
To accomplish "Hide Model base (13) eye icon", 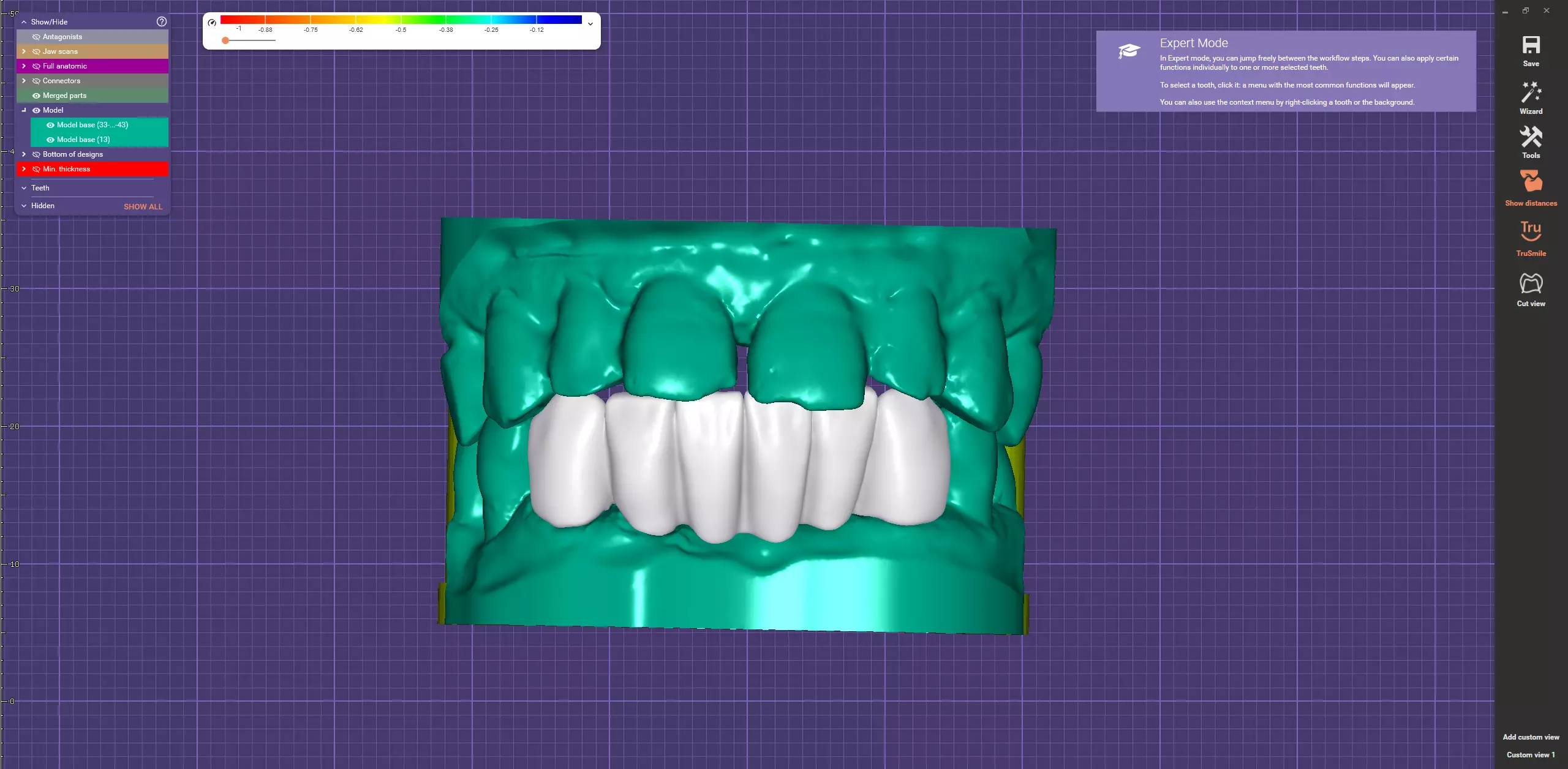I will pyautogui.click(x=50, y=140).
